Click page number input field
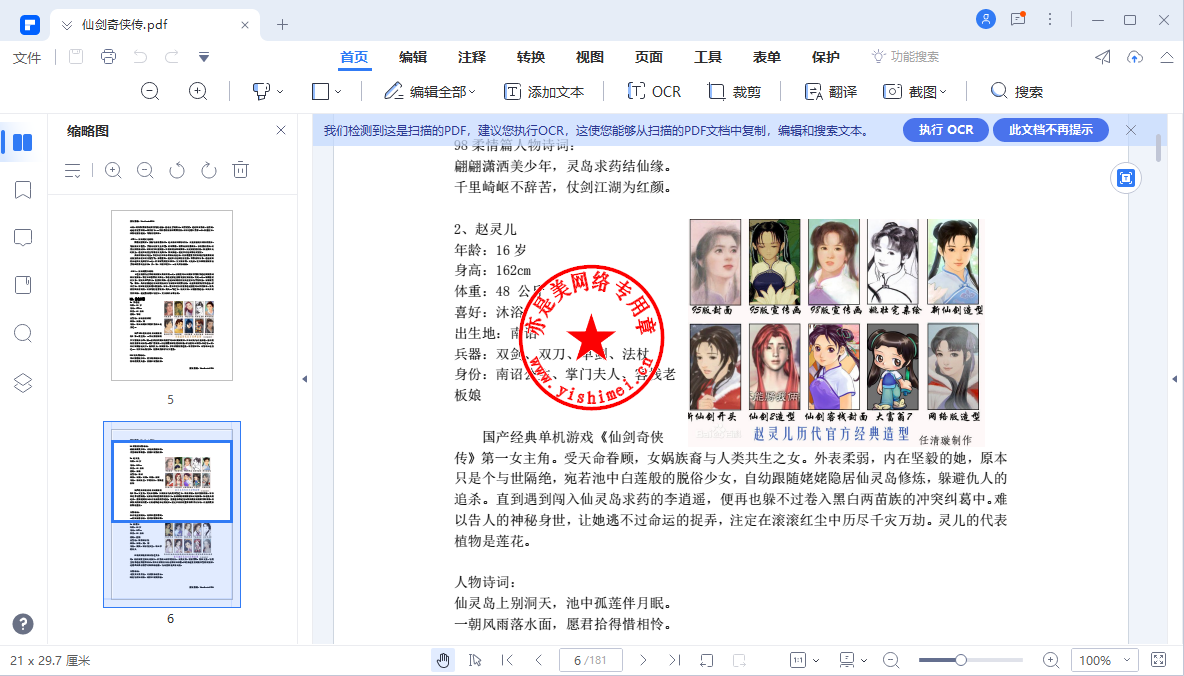 pyautogui.click(x=590, y=660)
